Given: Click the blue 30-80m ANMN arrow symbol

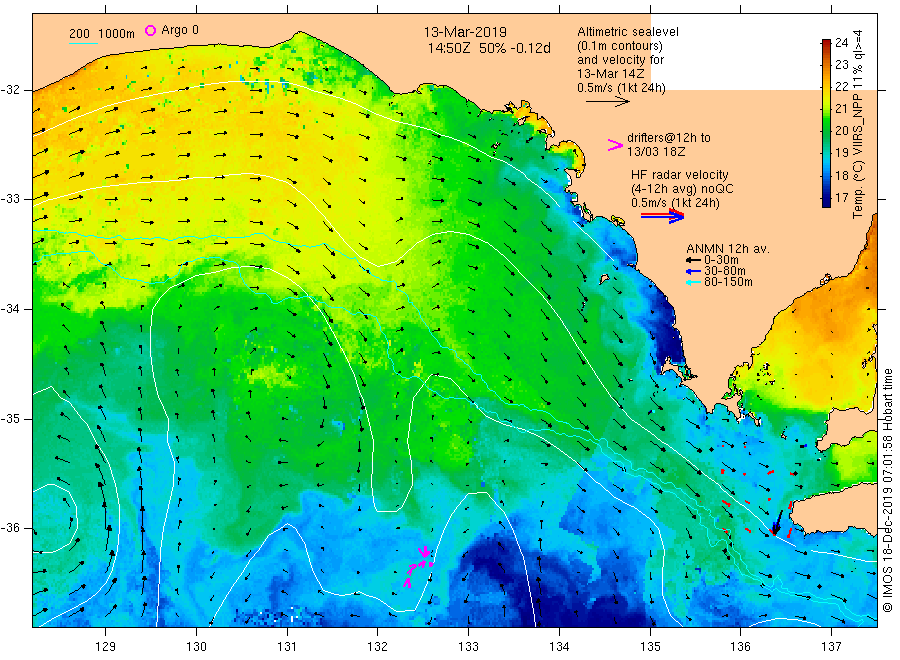Looking at the screenshot, I should tap(693, 271).
